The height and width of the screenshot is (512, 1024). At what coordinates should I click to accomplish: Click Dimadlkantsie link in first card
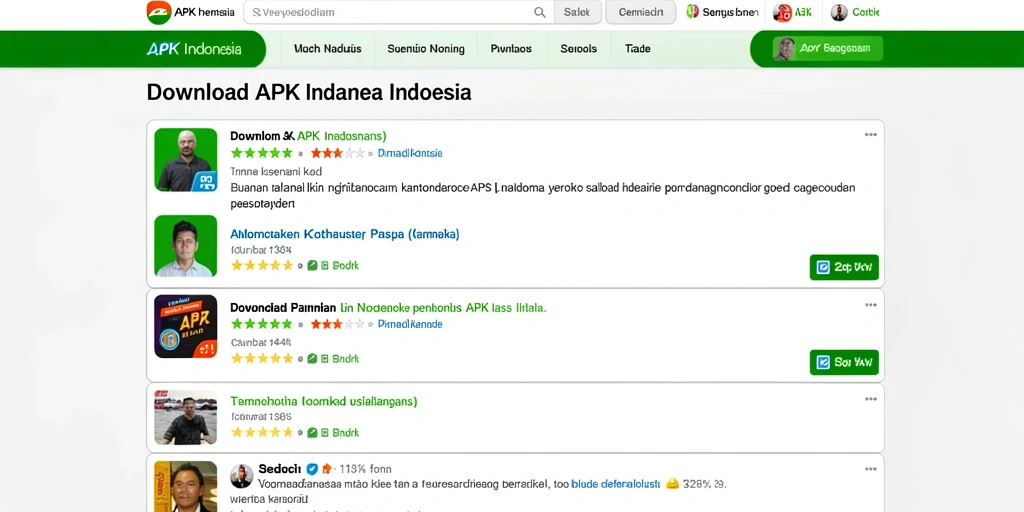[410, 153]
